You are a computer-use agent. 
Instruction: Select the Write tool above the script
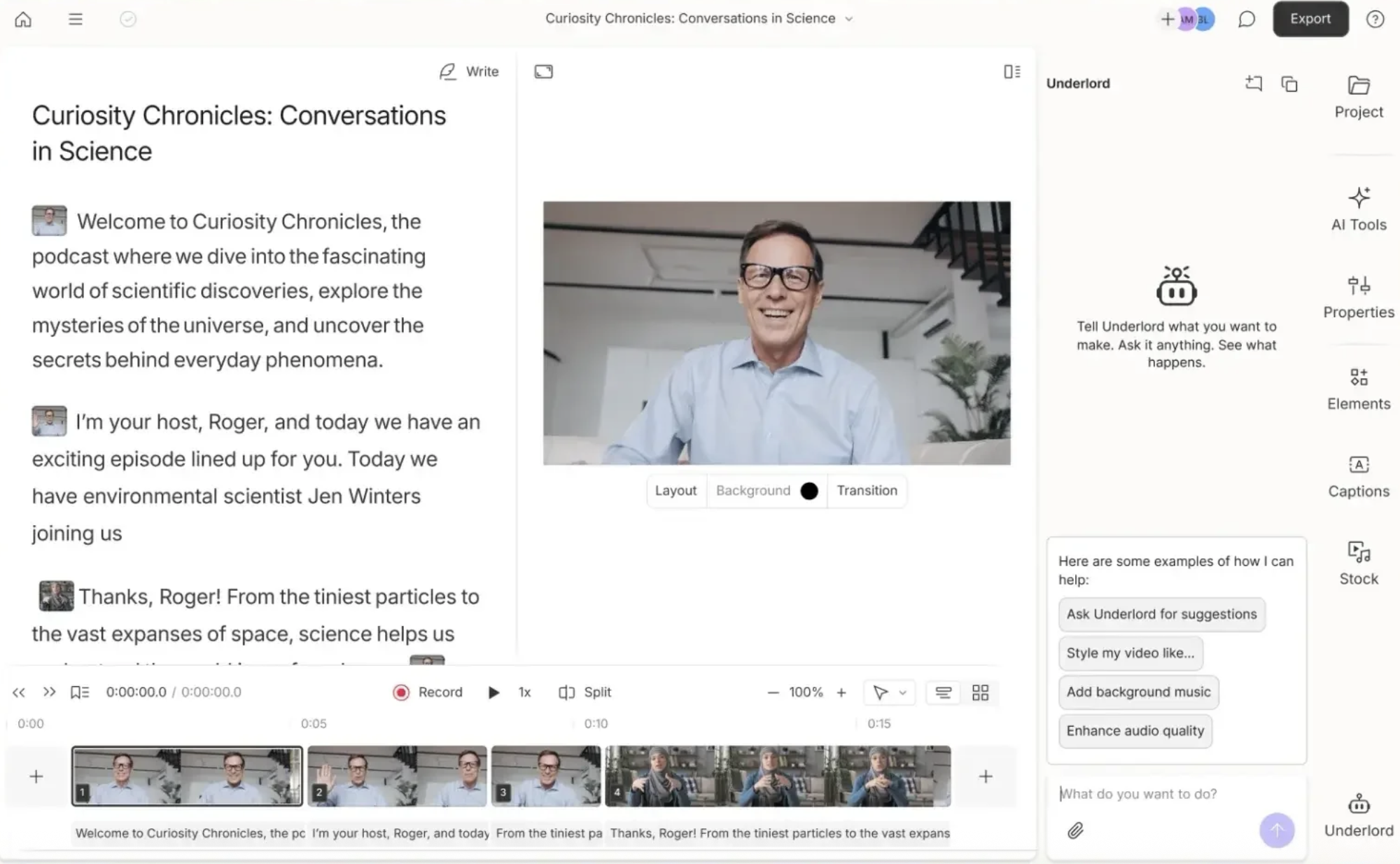tap(468, 71)
